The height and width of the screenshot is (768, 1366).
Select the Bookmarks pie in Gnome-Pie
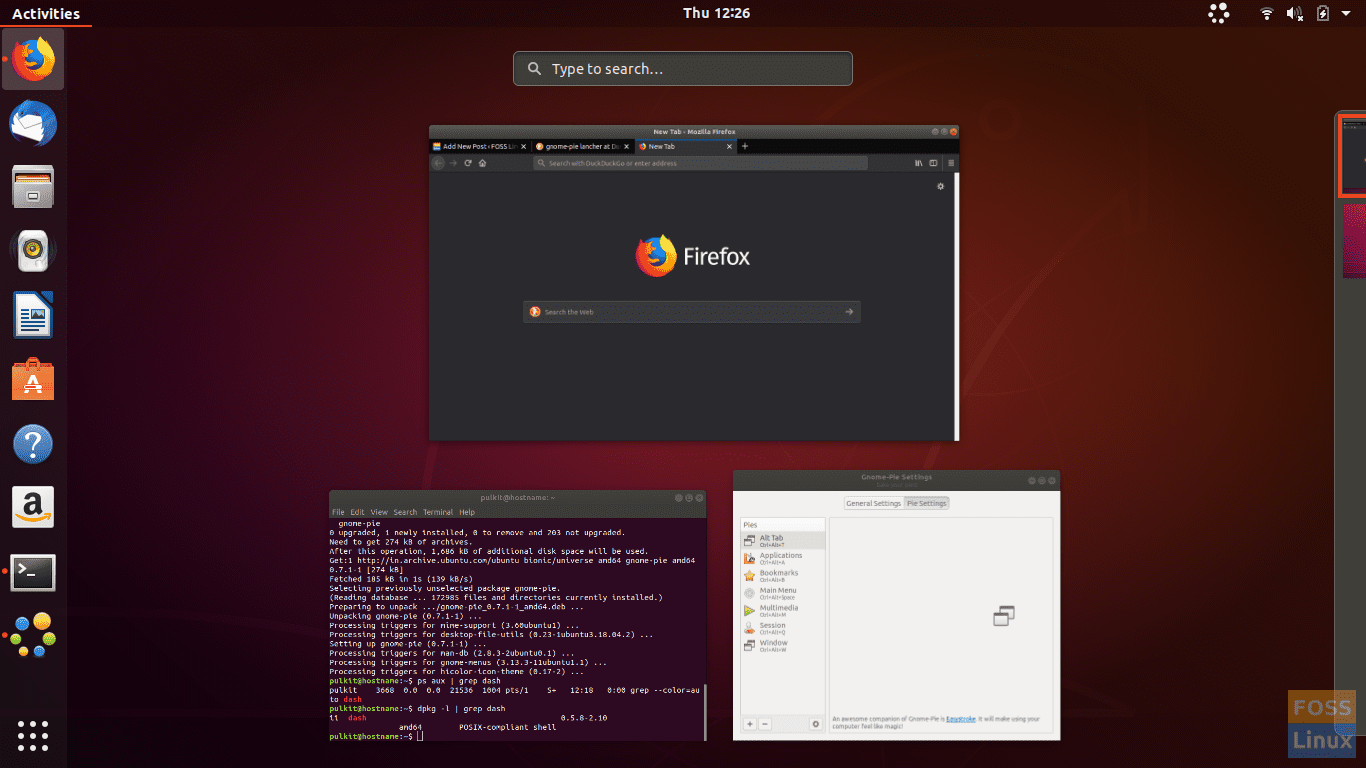[x=779, y=573]
